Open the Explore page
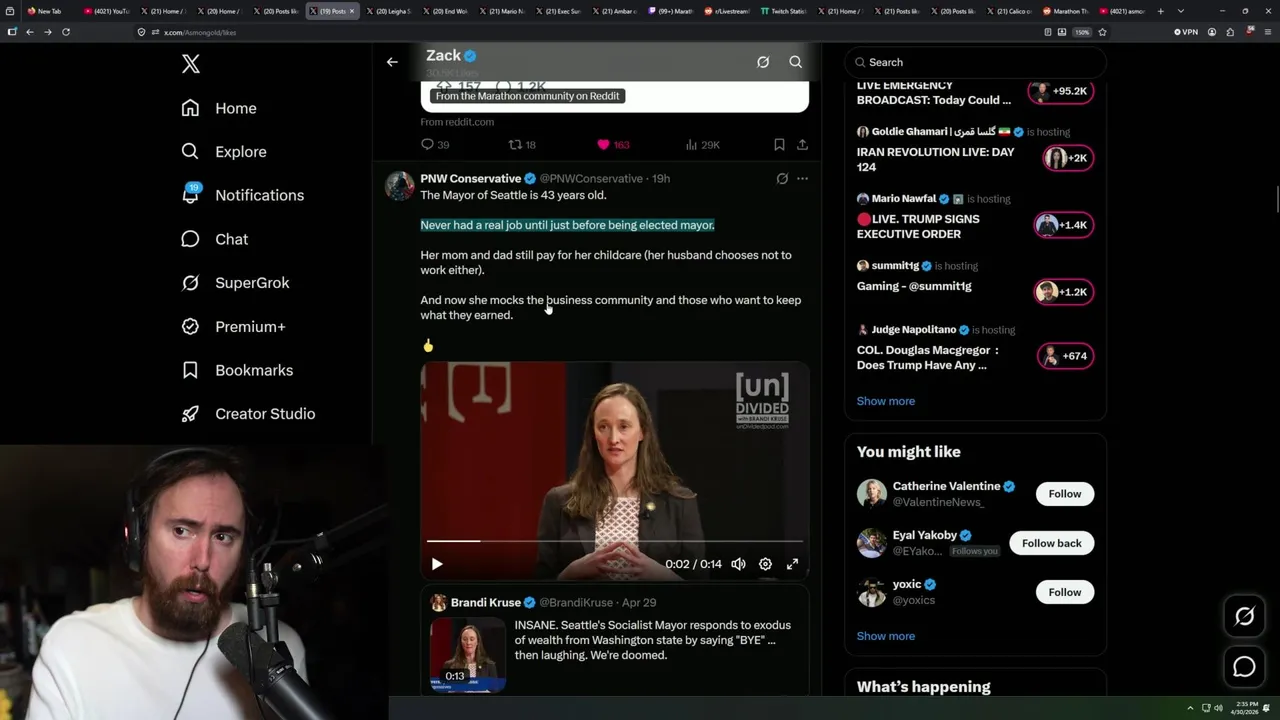 point(224,152)
